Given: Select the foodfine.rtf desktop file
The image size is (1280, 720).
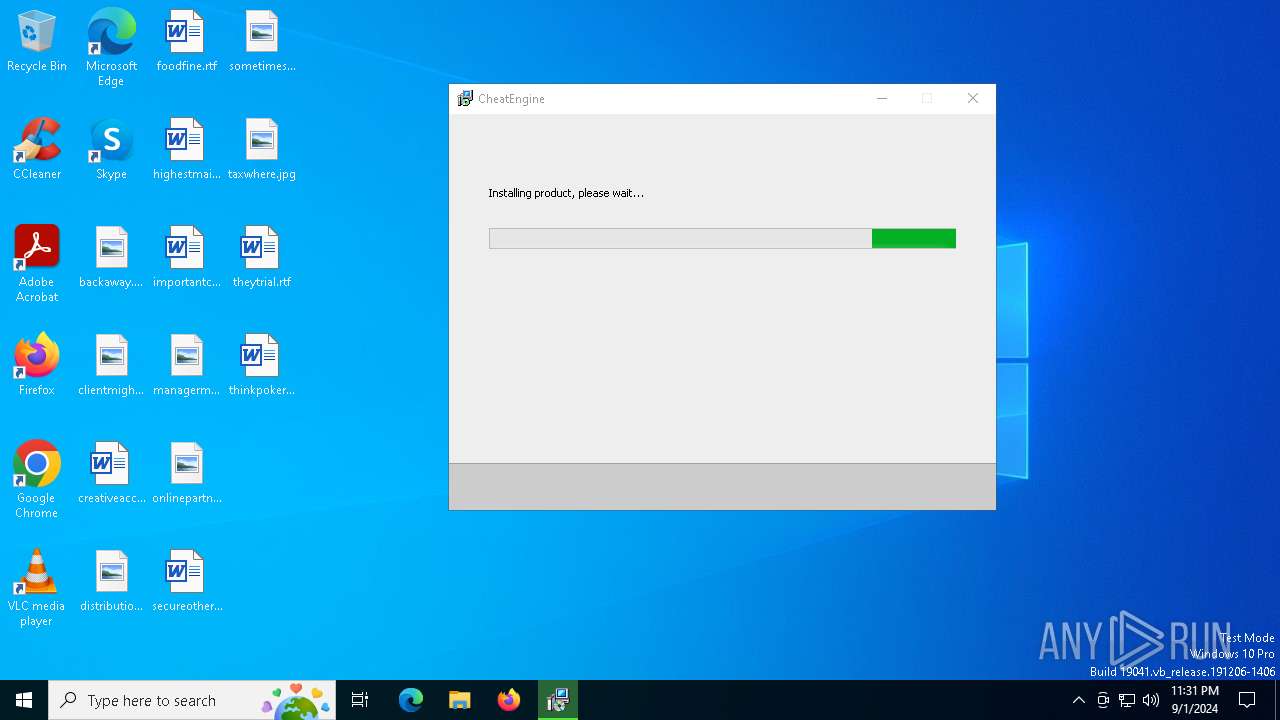Looking at the screenshot, I should point(186,42).
